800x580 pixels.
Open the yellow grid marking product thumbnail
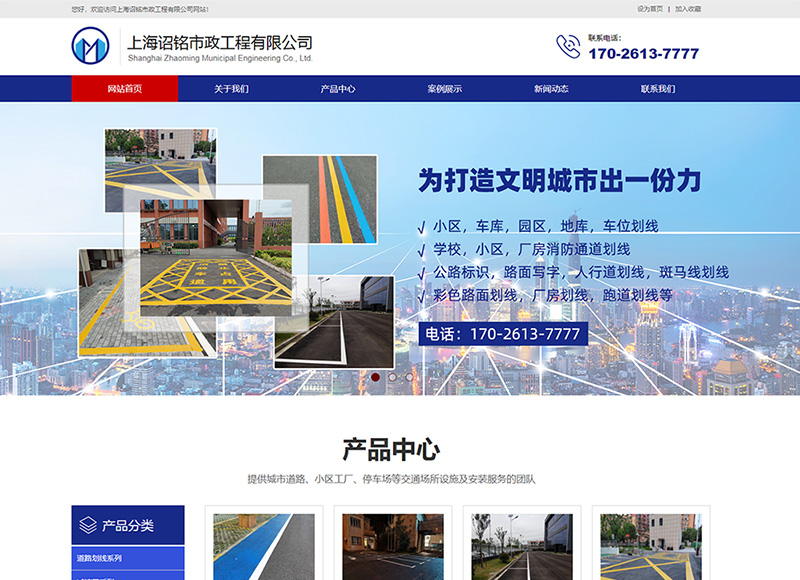tap(651, 546)
